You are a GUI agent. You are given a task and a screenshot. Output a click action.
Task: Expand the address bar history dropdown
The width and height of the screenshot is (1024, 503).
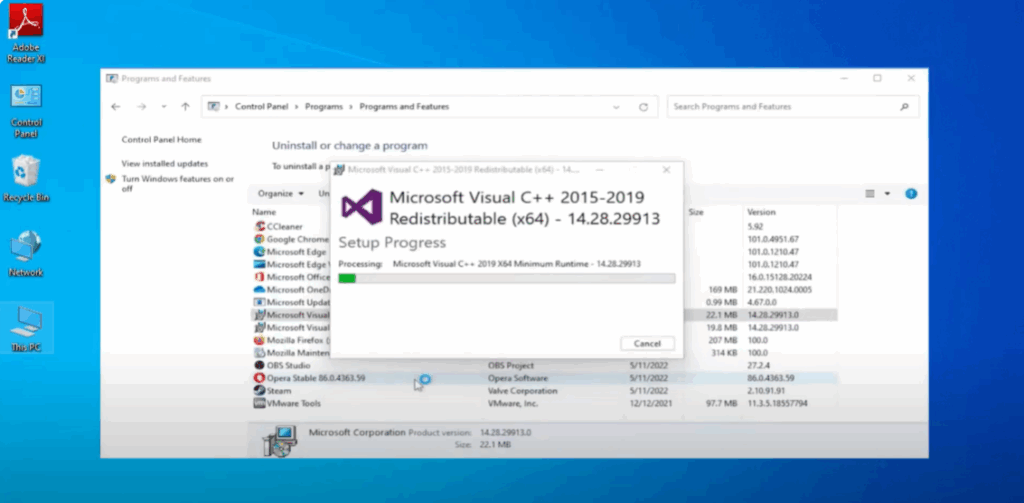click(x=616, y=106)
